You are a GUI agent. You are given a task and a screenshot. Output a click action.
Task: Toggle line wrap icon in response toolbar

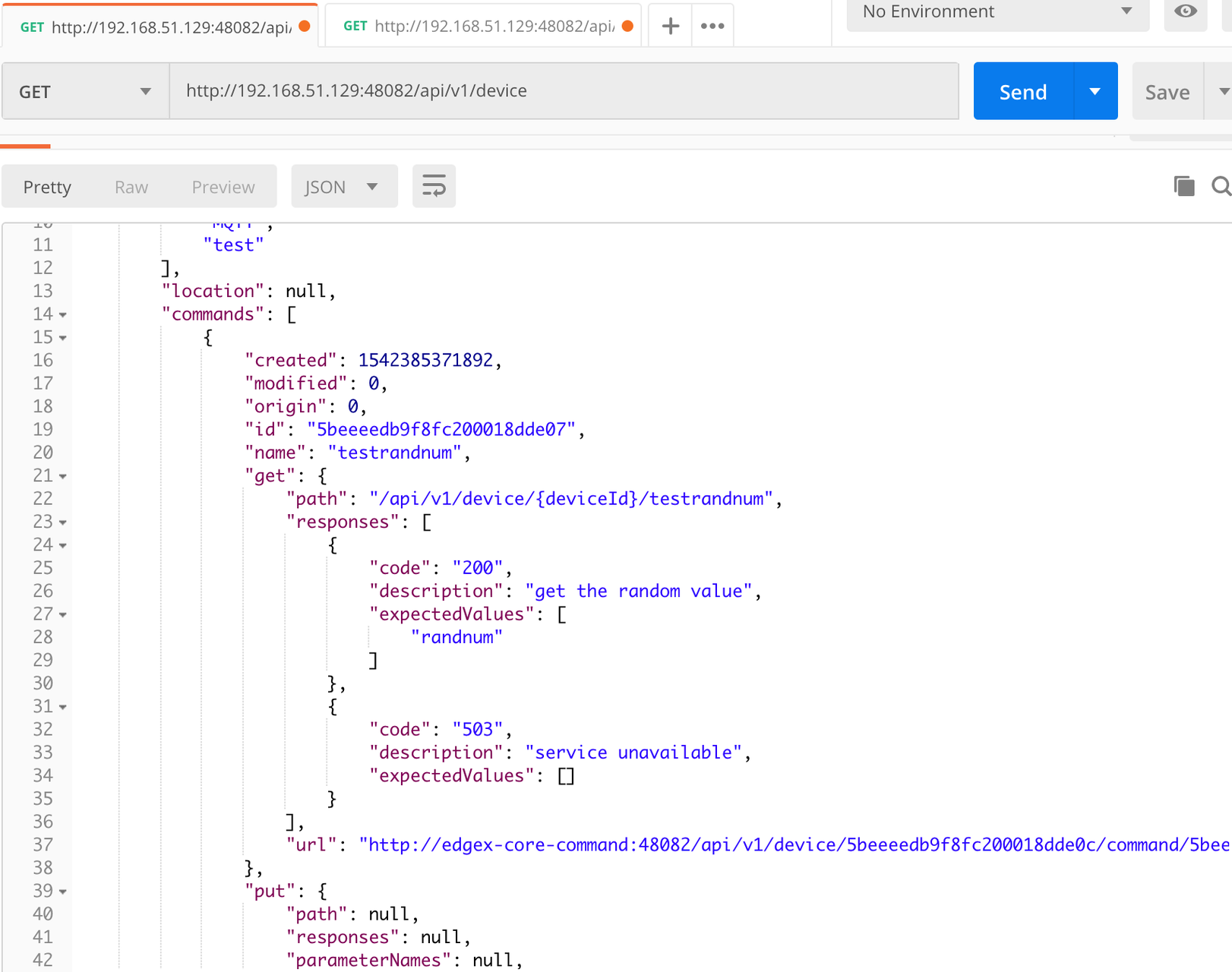coord(434,186)
